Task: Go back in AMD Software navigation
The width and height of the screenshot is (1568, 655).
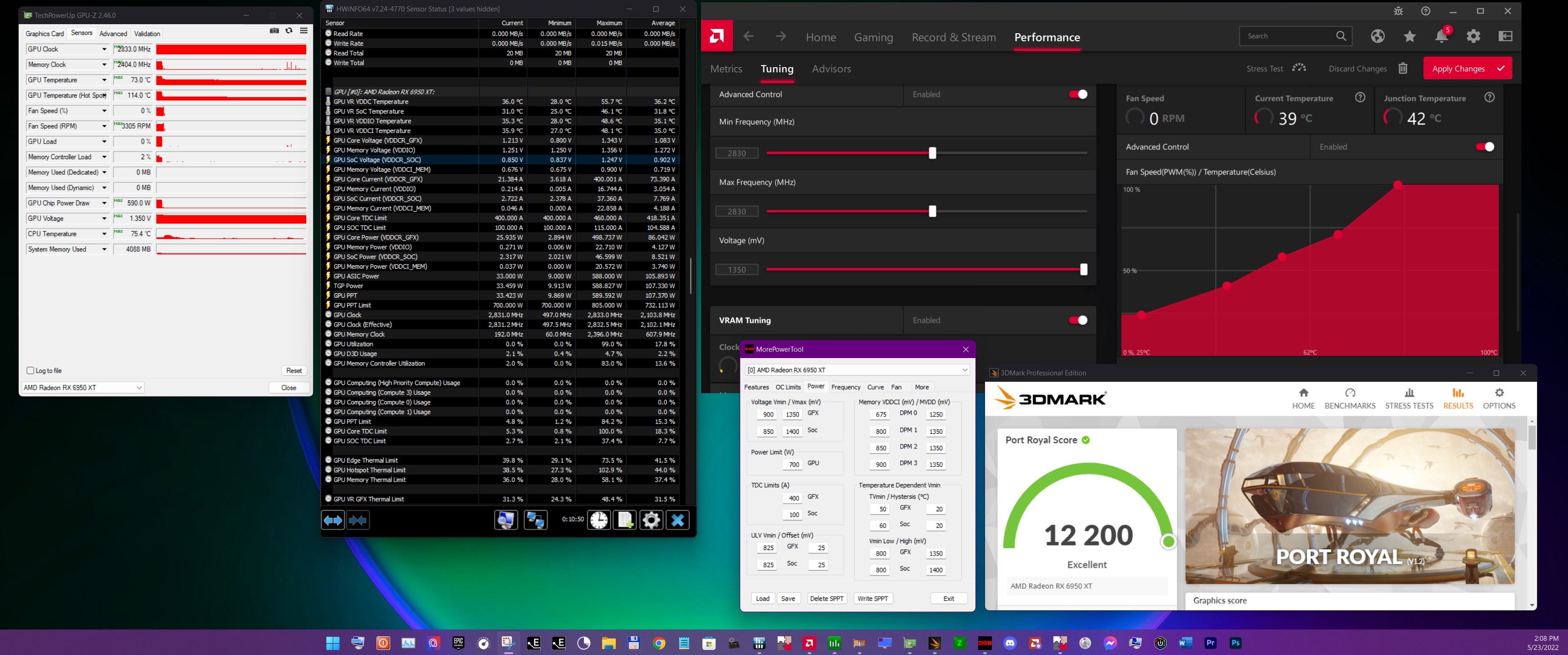Action: [x=749, y=36]
